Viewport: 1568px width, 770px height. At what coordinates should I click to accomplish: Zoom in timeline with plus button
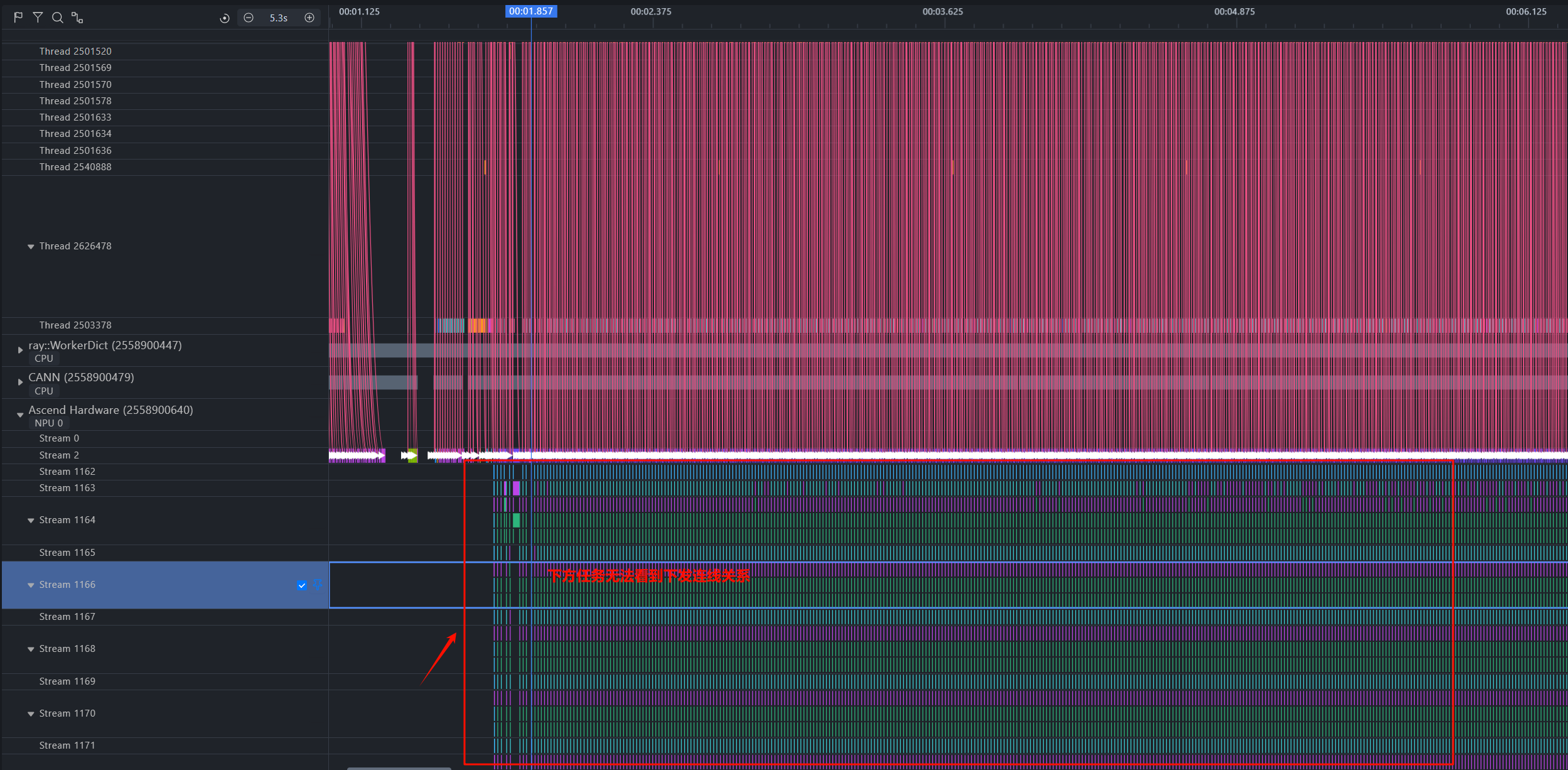pyautogui.click(x=309, y=18)
